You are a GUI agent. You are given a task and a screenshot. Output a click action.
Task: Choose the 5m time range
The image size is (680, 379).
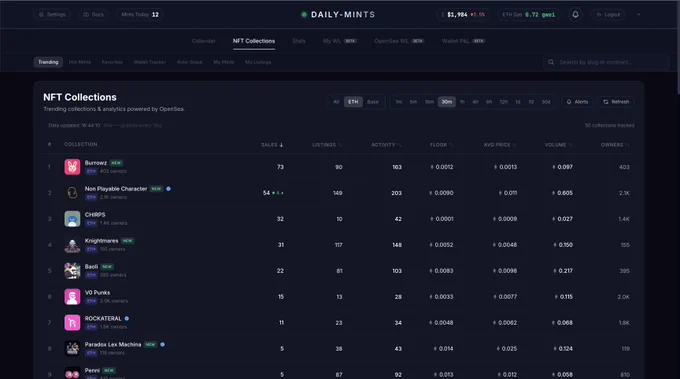413,102
